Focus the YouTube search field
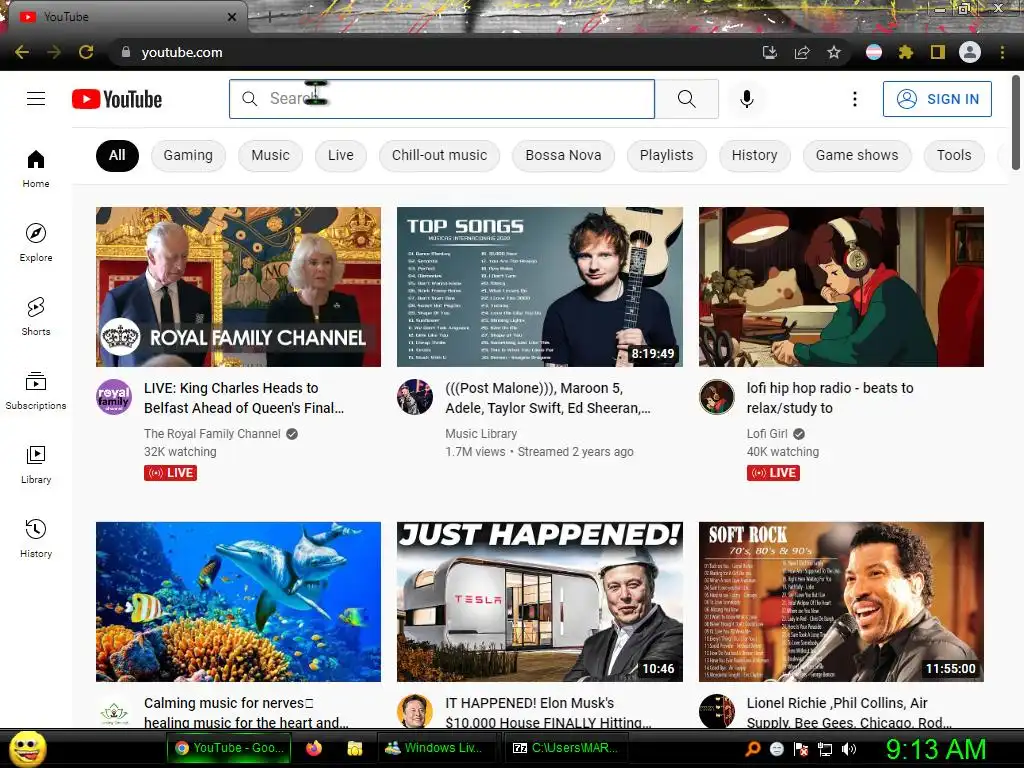This screenshot has width=1024, height=768. tap(441, 99)
